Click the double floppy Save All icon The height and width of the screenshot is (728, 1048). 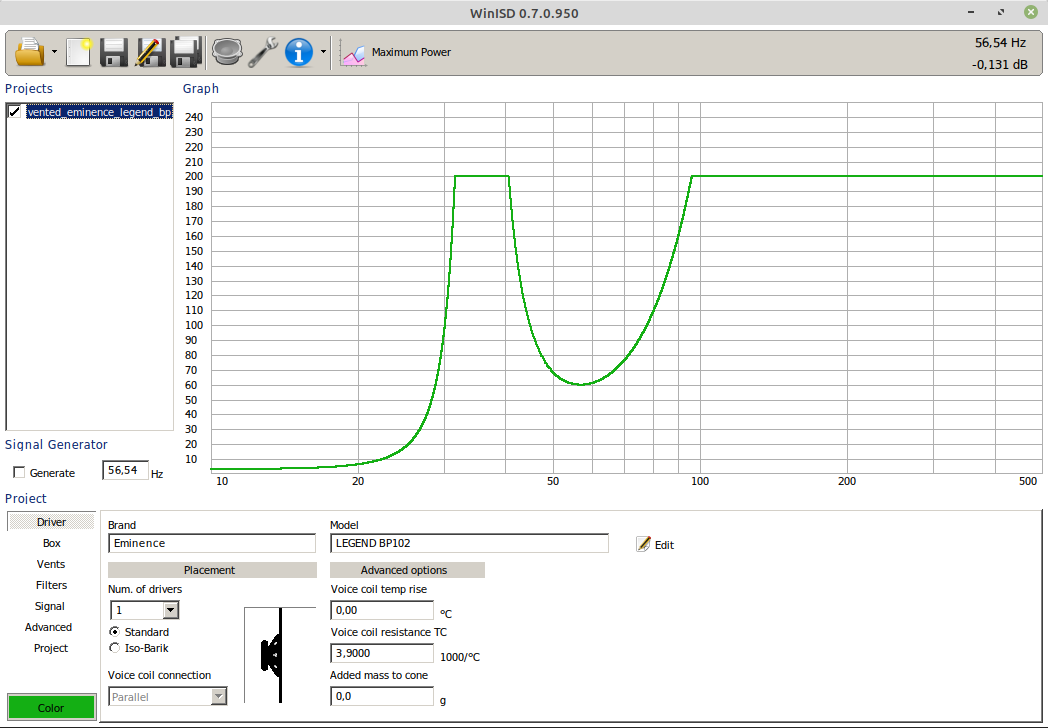186,52
